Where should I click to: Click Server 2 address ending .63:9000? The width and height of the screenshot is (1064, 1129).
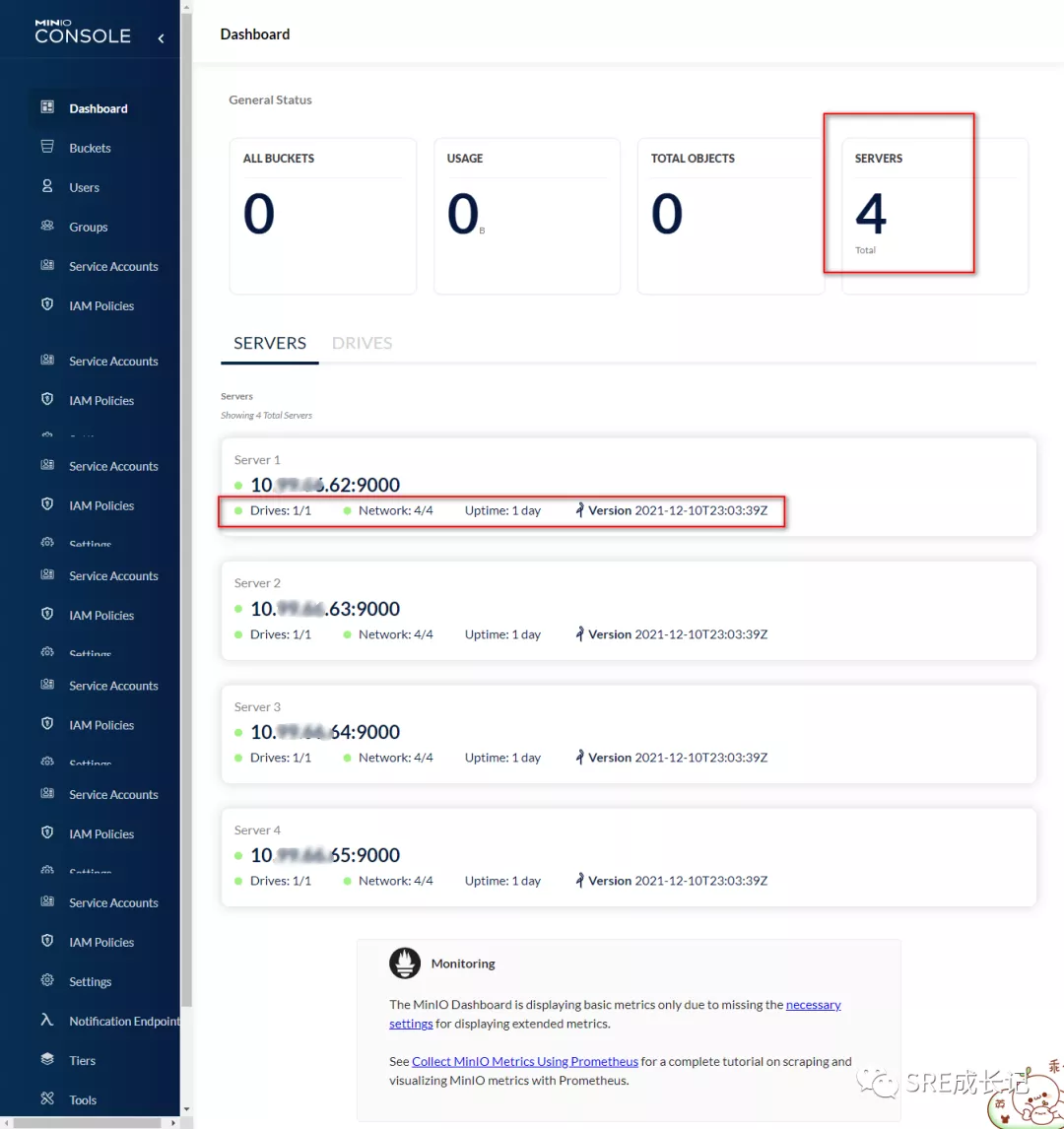click(325, 609)
